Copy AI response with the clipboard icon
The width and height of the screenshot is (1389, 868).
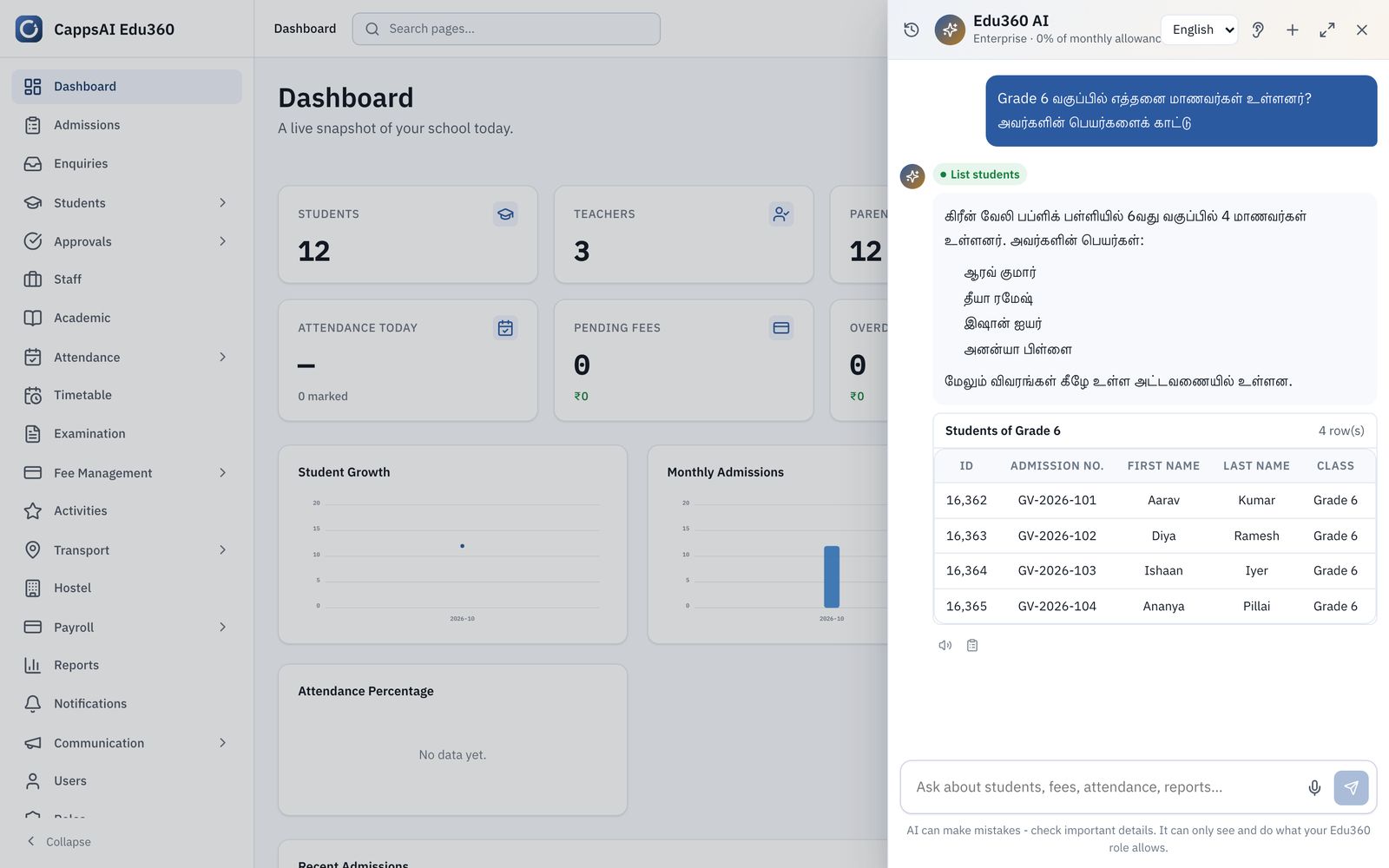972,645
